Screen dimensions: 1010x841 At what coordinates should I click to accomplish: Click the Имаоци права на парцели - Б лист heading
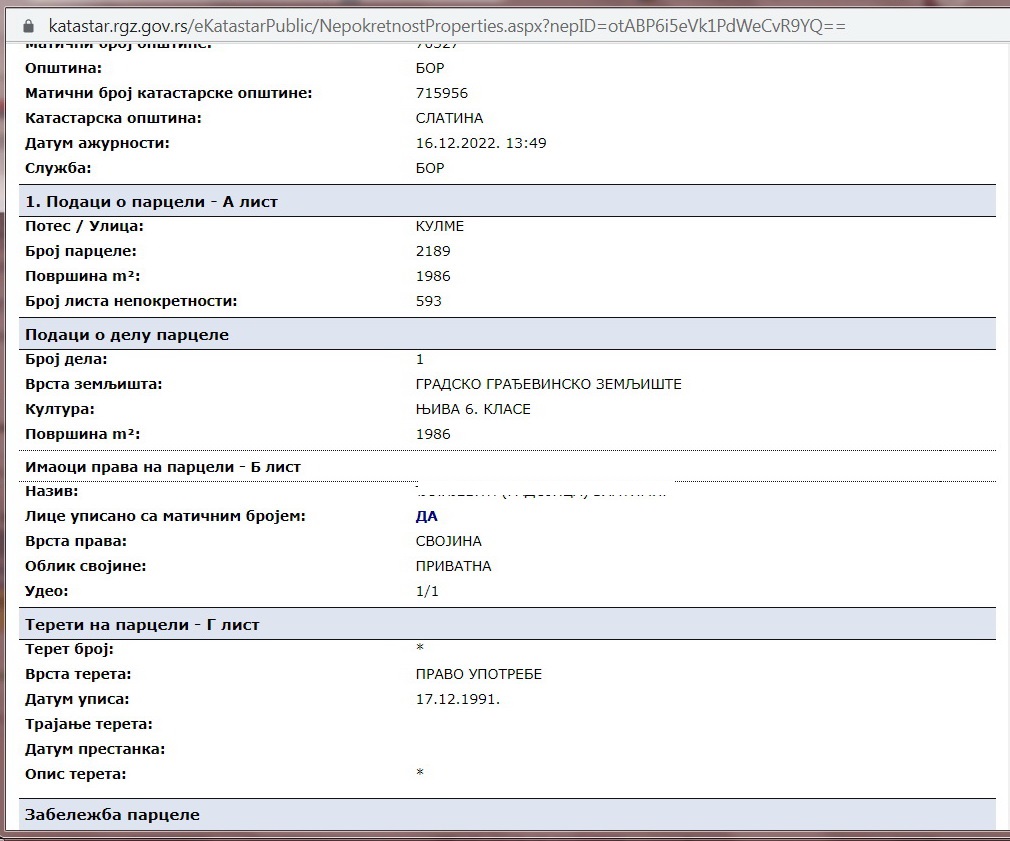(162, 467)
